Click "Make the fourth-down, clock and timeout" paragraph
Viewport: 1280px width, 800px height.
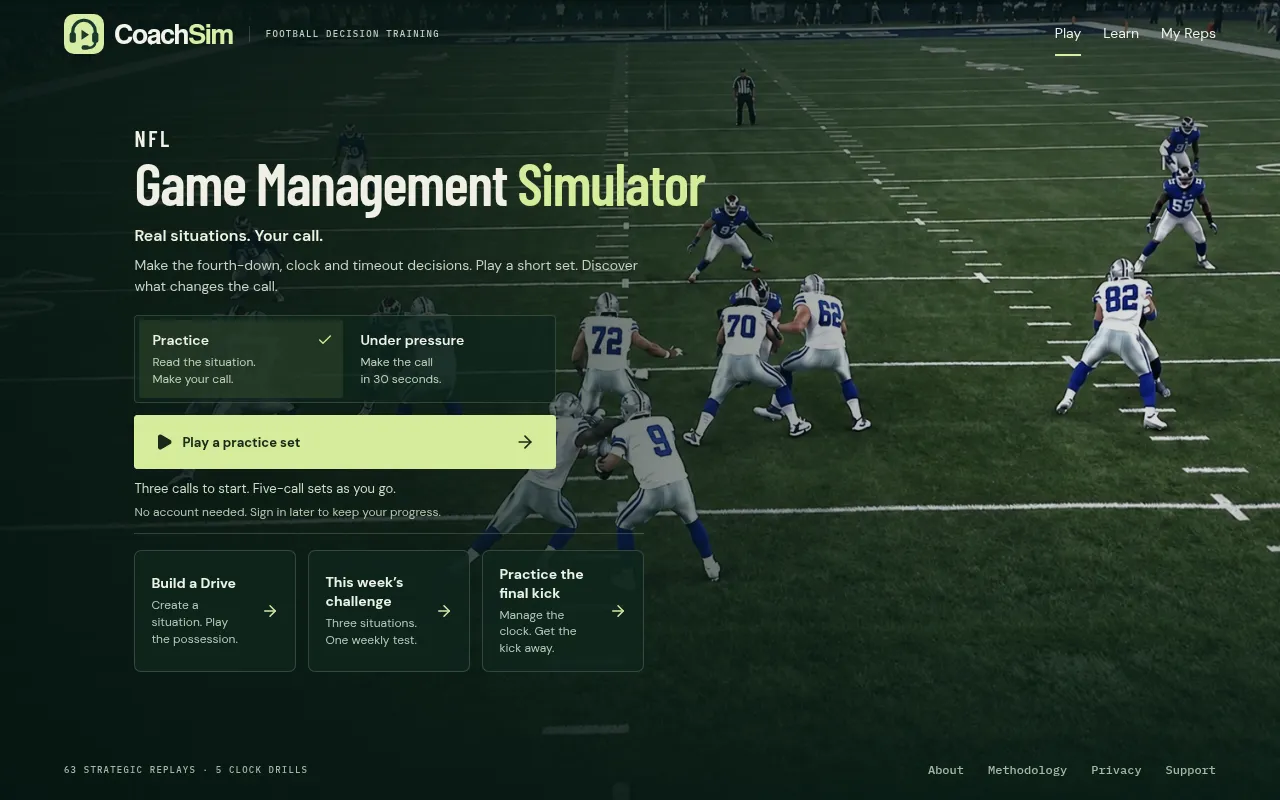(x=386, y=276)
